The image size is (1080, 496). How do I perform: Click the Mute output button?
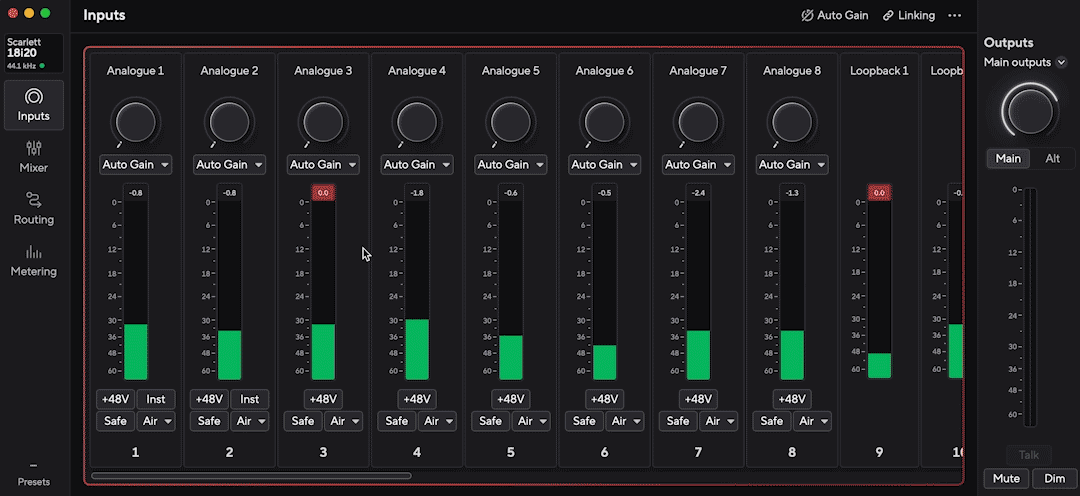point(1006,478)
